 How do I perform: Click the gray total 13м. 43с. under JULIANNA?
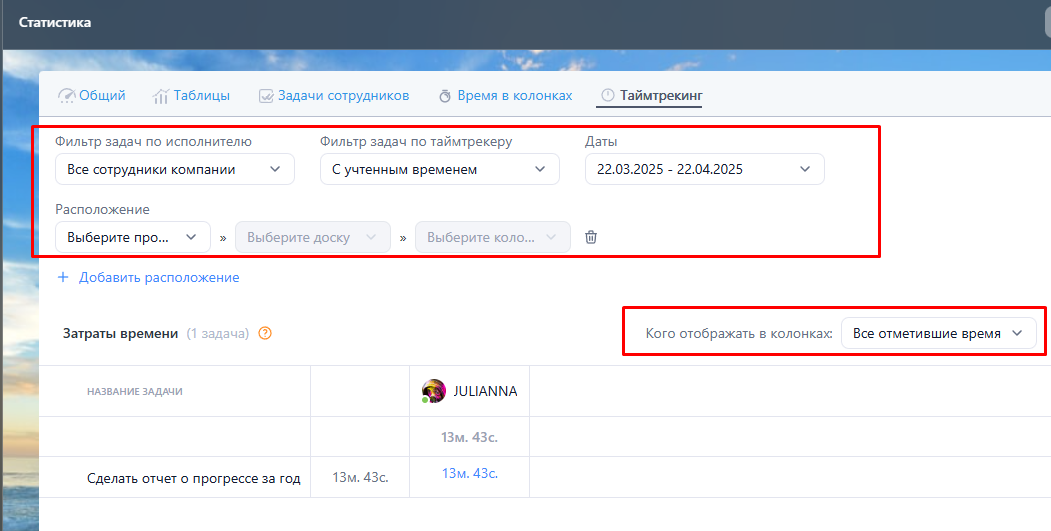click(469, 437)
